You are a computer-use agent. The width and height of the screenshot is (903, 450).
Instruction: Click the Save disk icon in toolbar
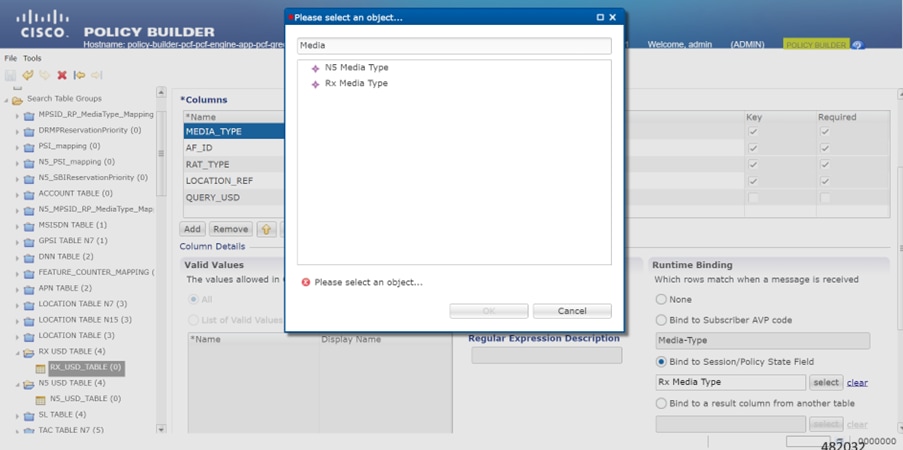click(x=10, y=75)
